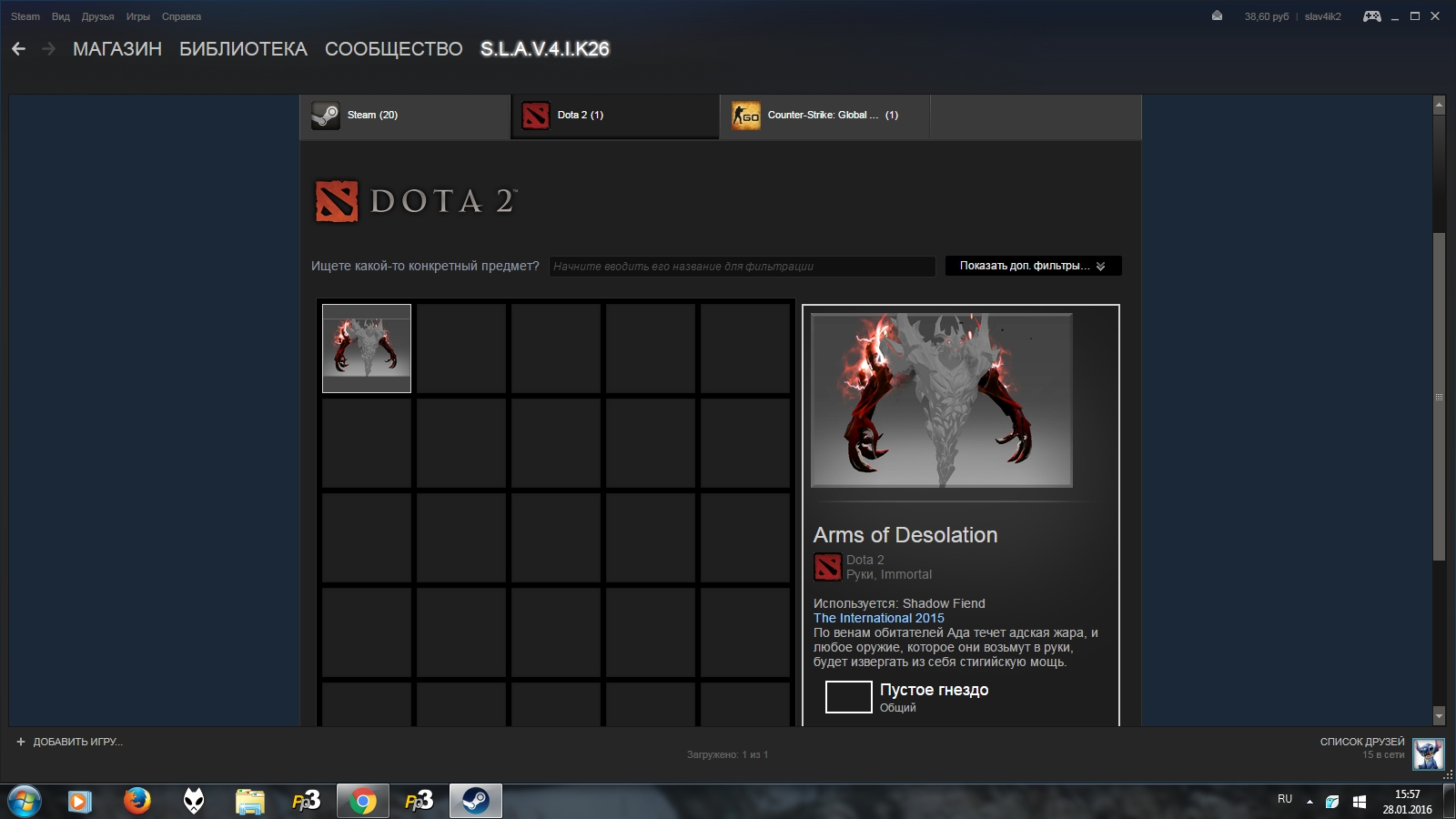Screen dimensions: 1456x819
Task: Click the Arms of Desolation item title
Action: [x=905, y=535]
